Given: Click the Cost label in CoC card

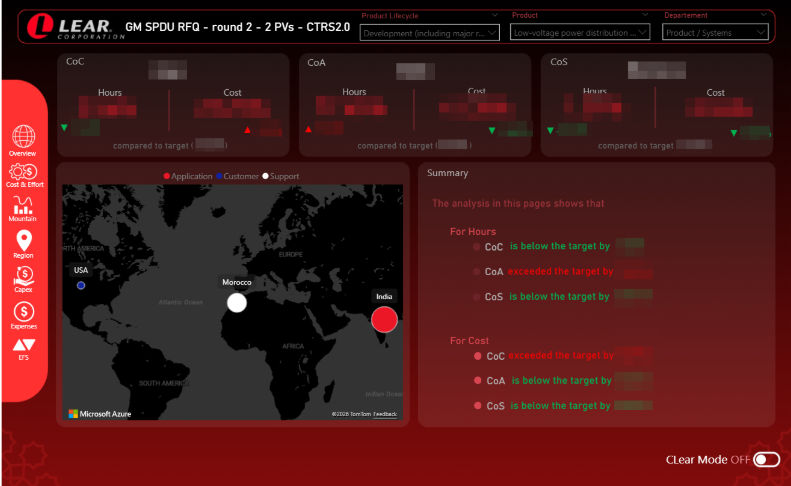Looking at the screenshot, I should click(232, 92).
